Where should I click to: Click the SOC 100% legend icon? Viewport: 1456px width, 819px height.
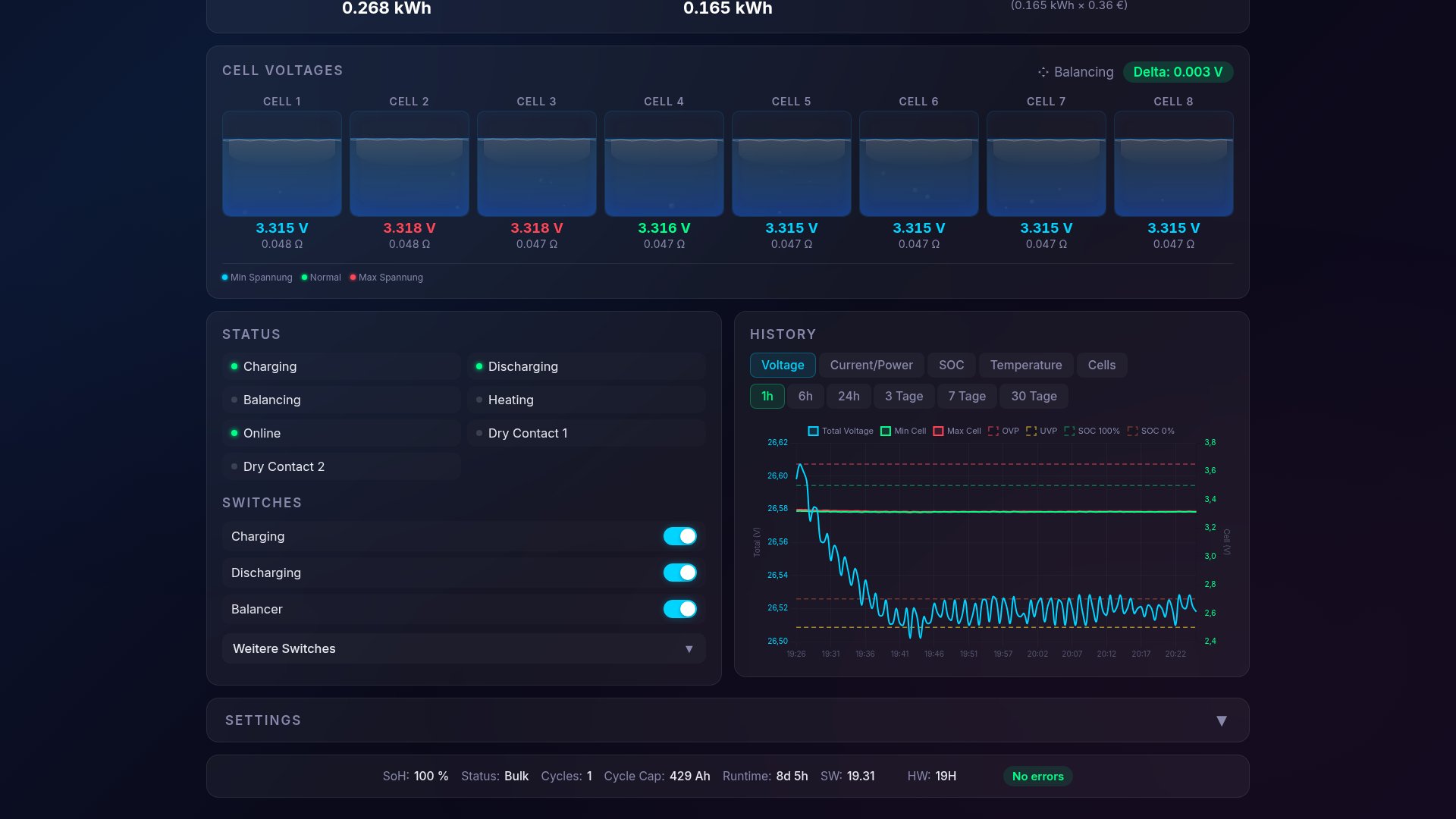(x=1068, y=431)
